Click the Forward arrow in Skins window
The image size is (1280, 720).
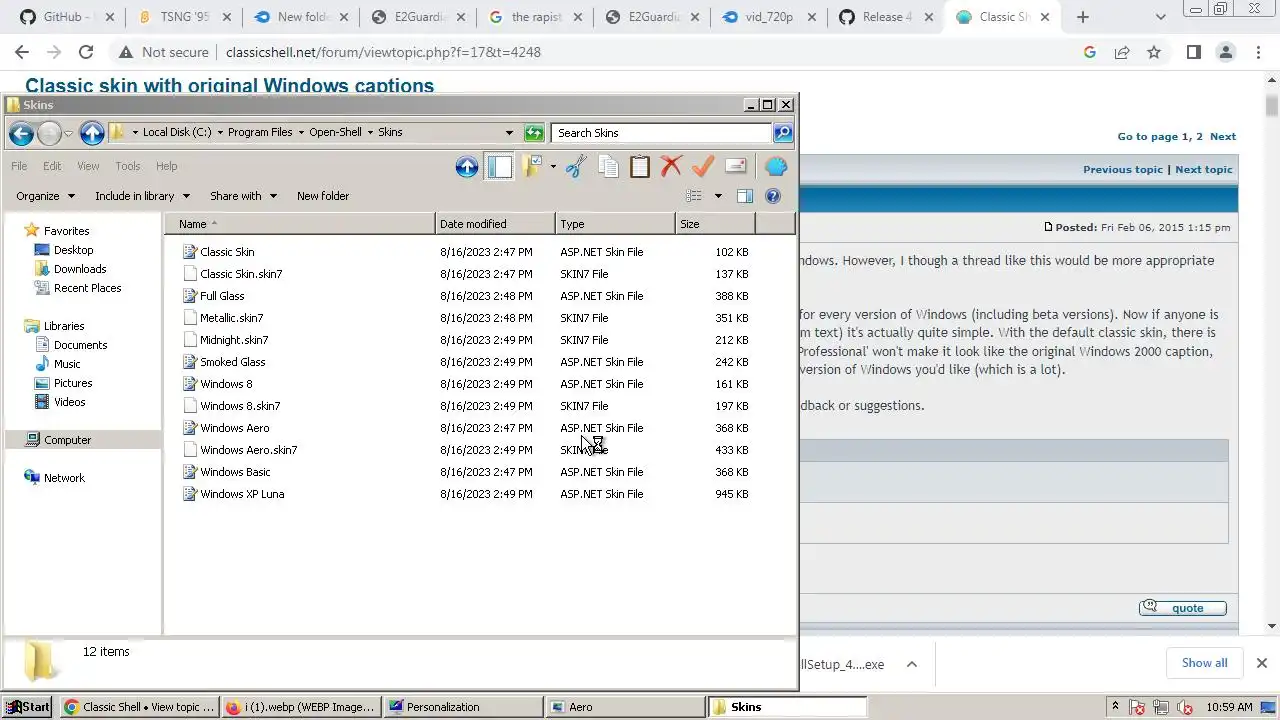coord(49,133)
